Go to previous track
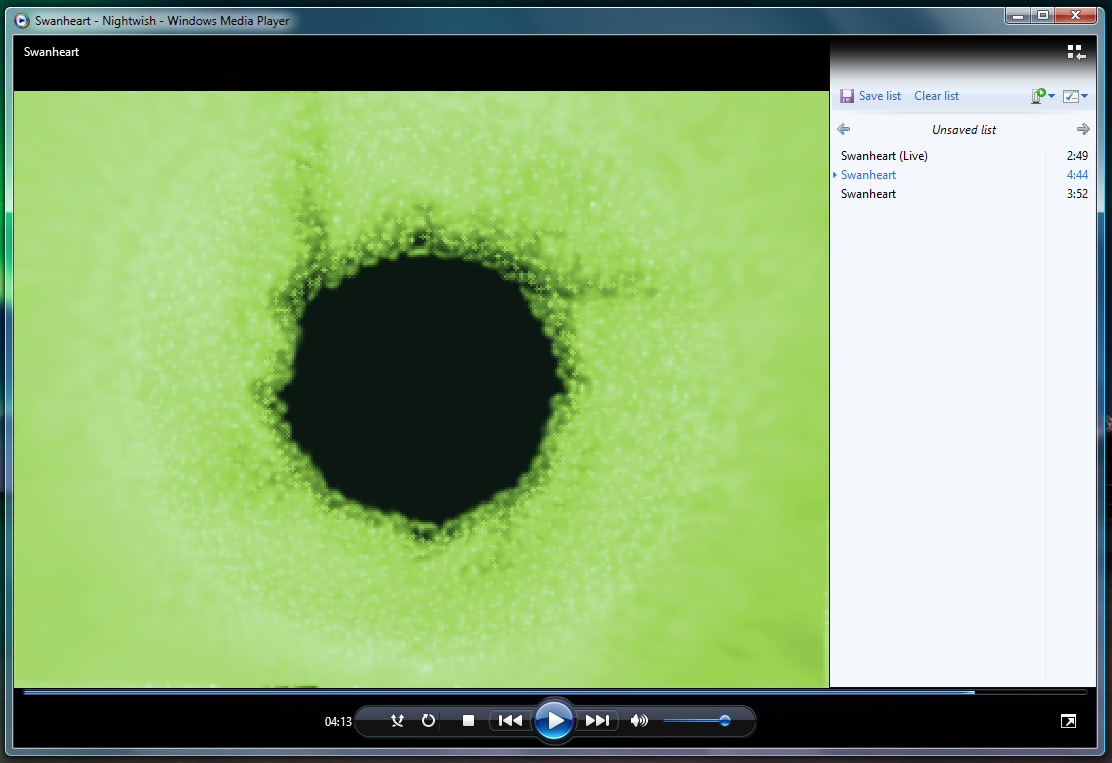This screenshot has width=1112, height=763. point(510,720)
